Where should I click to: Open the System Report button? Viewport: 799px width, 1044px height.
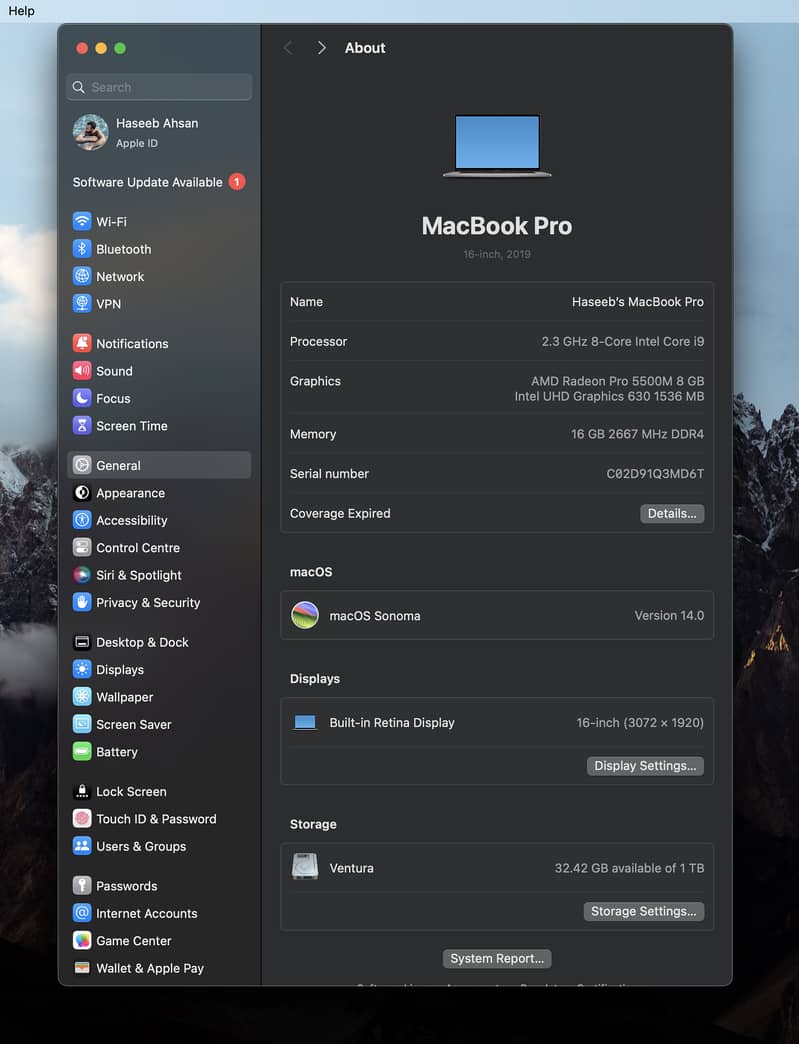tap(497, 959)
